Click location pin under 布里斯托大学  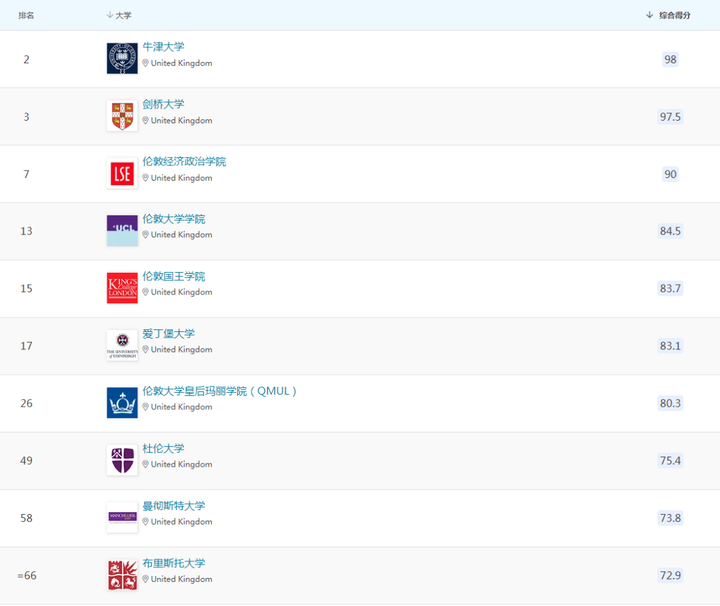145,579
